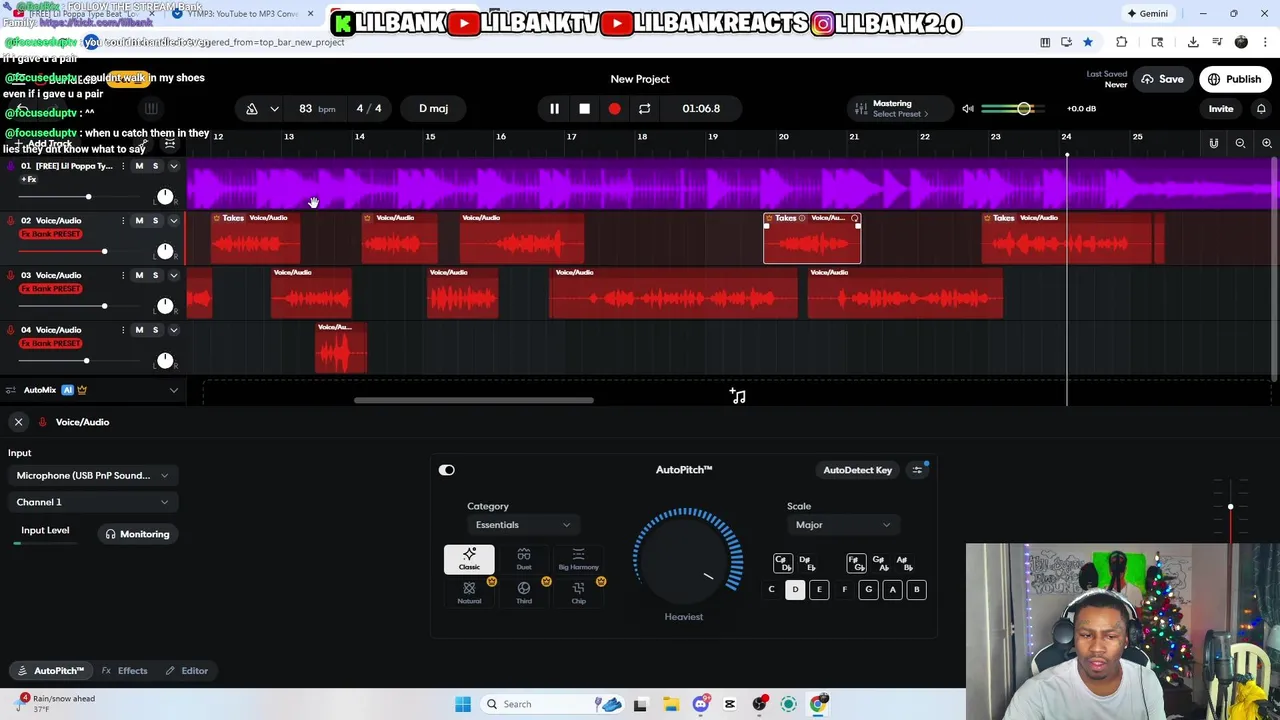1280x720 pixels.
Task: Click AutoDetect Key button
Action: tap(857, 470)
